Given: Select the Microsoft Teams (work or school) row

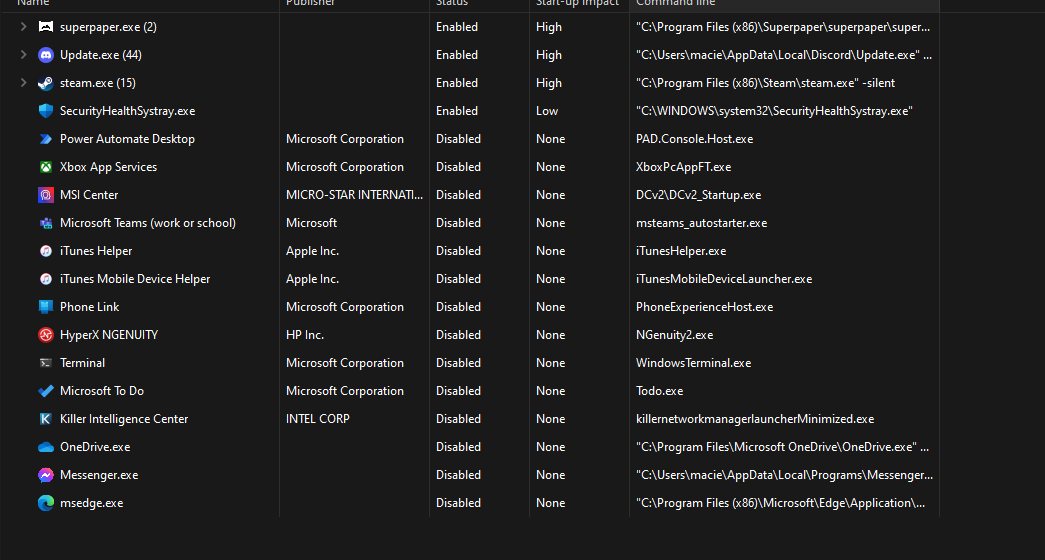Looking at the screenshot, I should click(147, 223).
